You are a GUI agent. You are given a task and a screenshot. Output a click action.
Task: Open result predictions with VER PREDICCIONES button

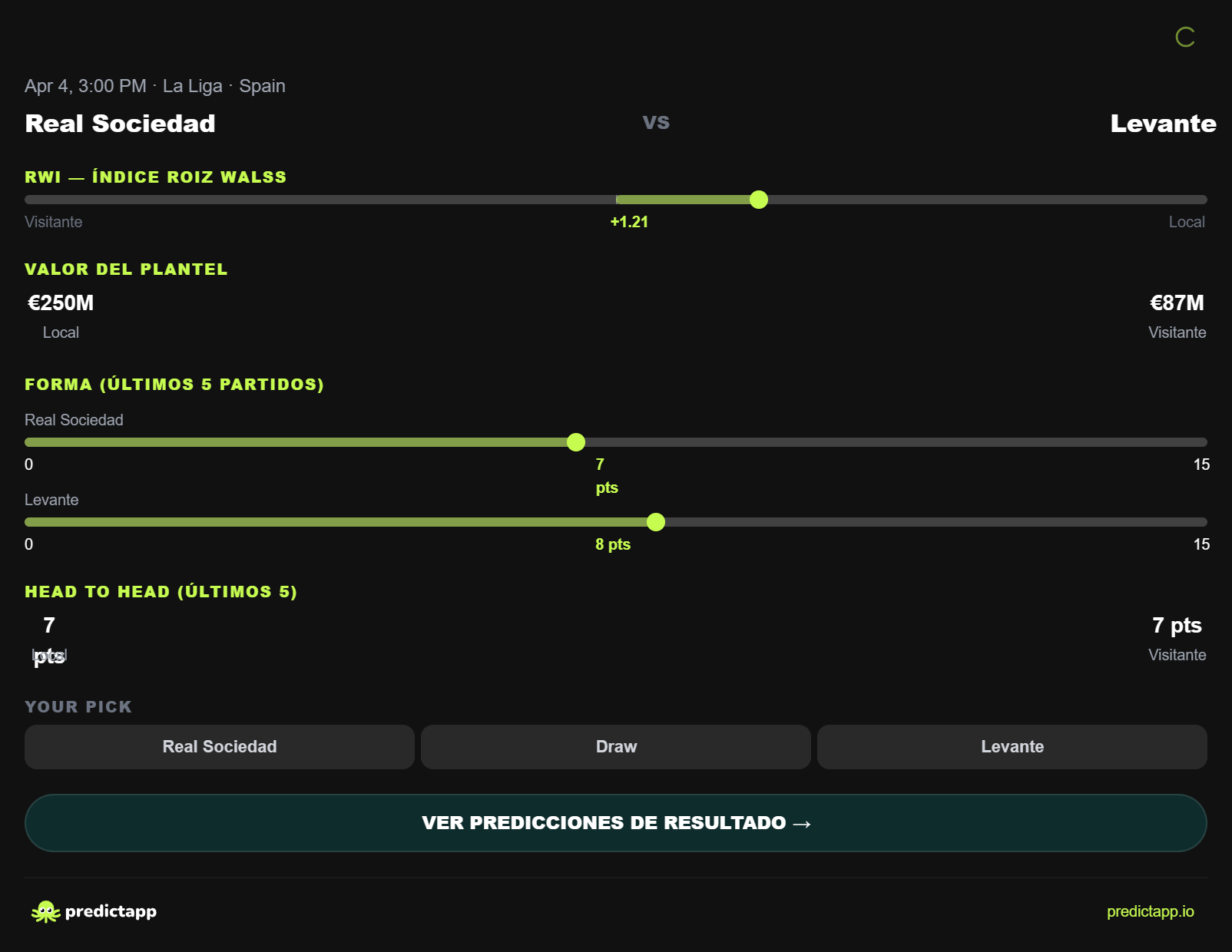pyautogui.click(x=616, y=822)
